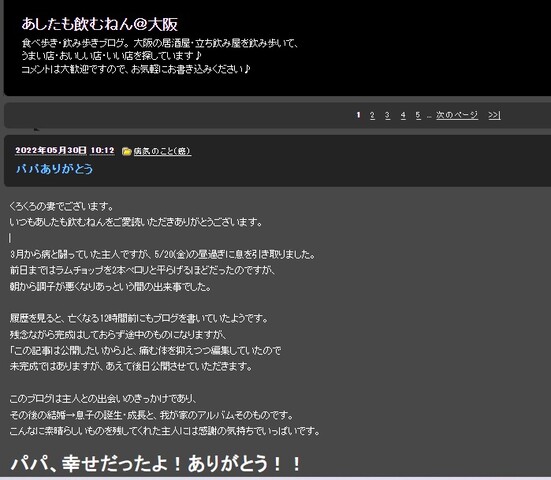Screen dimensions: 551x480
Task: Click the line starting 前日まではラムチョップ
Action: tap(143, 270)
